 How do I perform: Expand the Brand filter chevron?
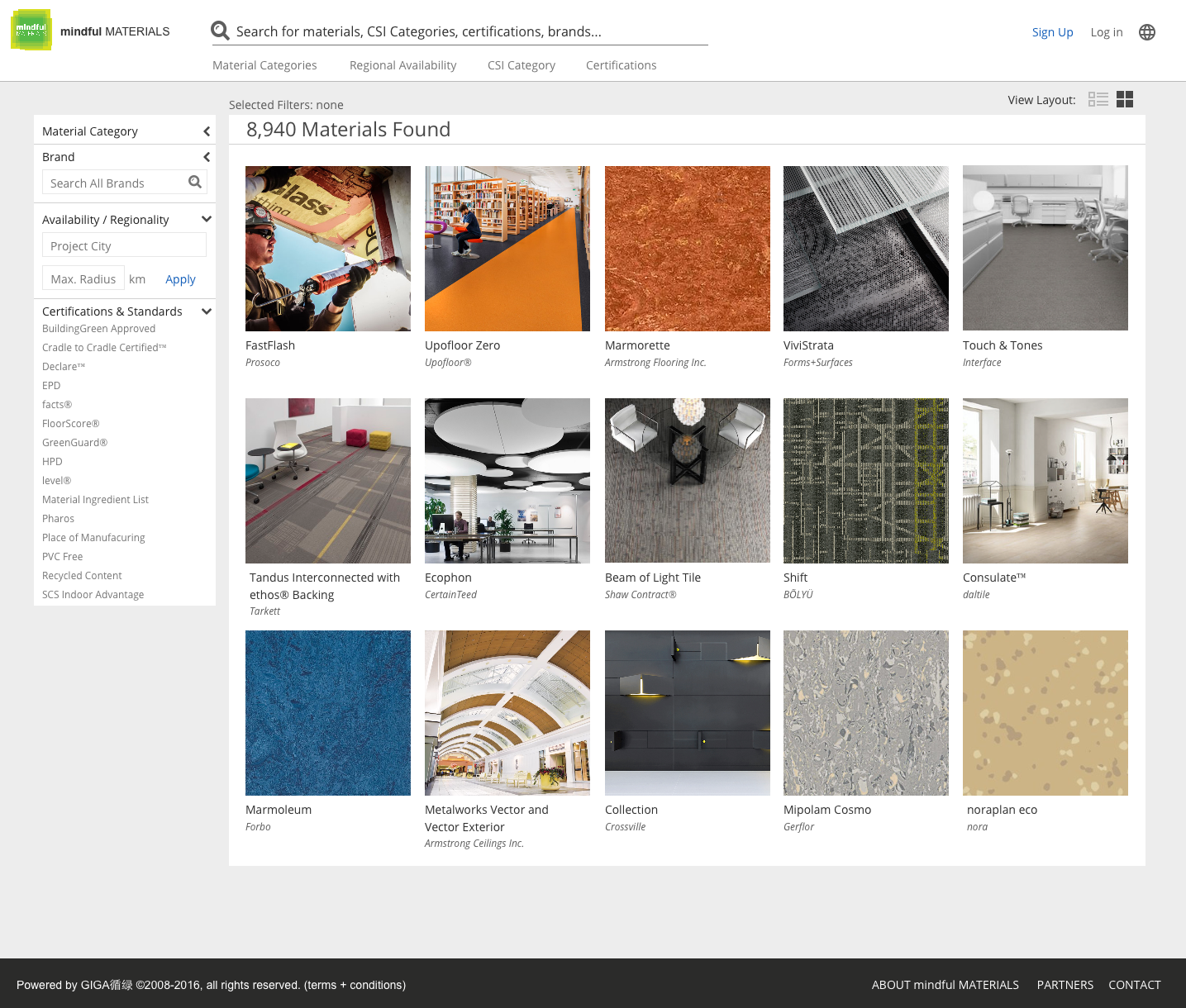tap(207, 157)
